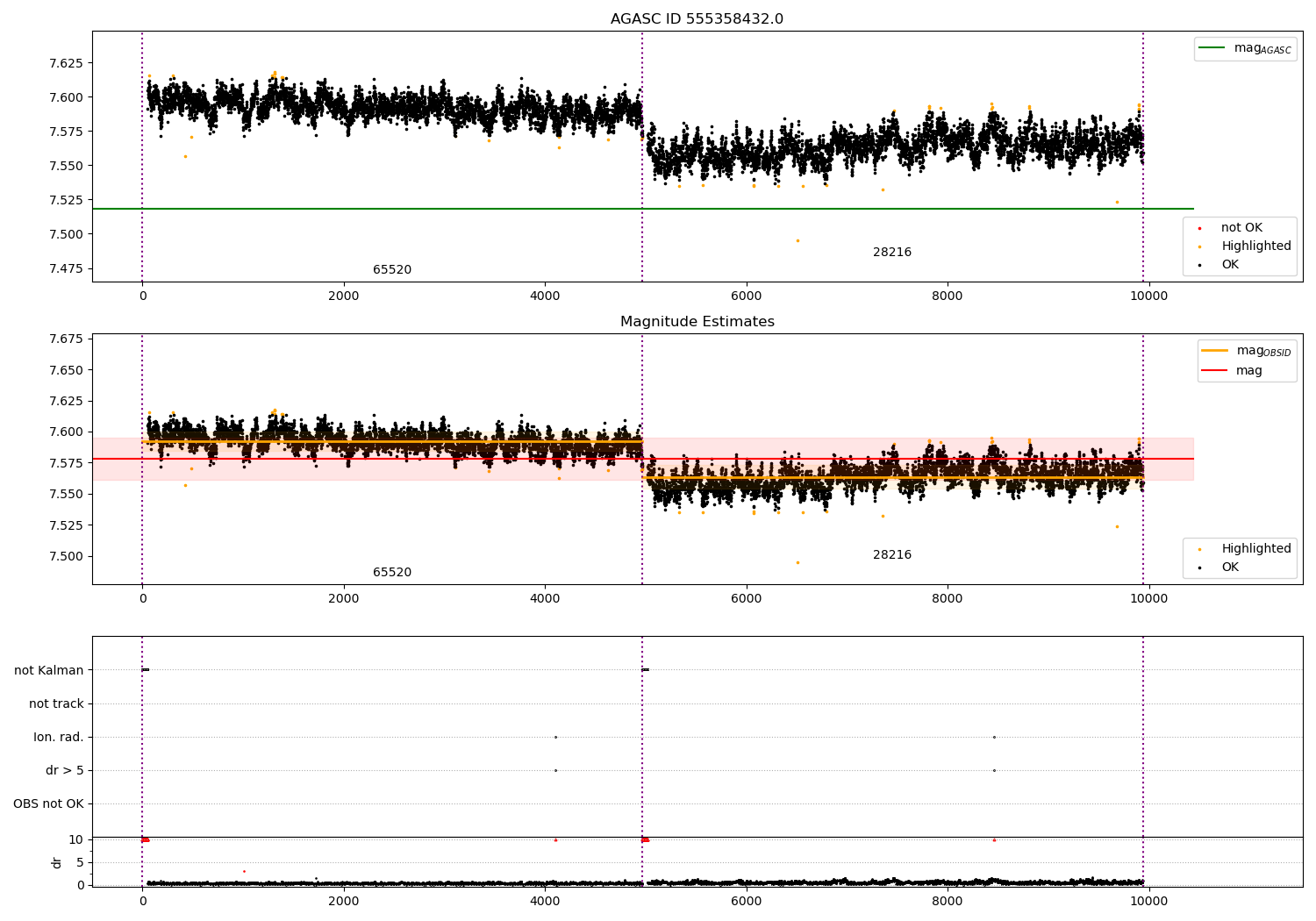Click the 7.475 y-axis tick label
The height and width of the screenshot is (921, 1316).
(x=67, y=268)
